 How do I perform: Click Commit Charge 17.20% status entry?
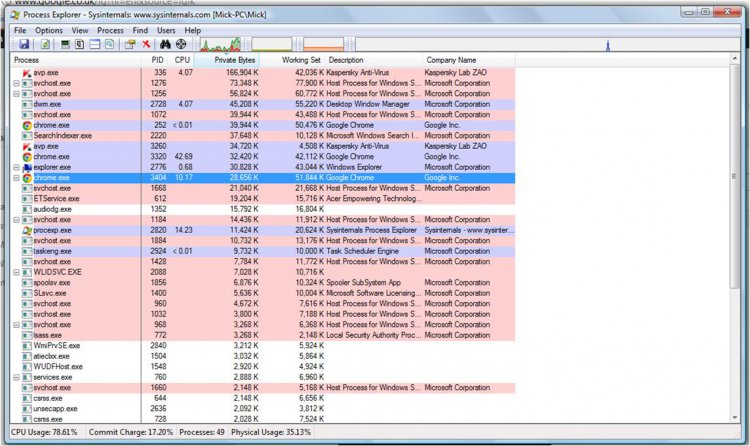pos(131,432)
